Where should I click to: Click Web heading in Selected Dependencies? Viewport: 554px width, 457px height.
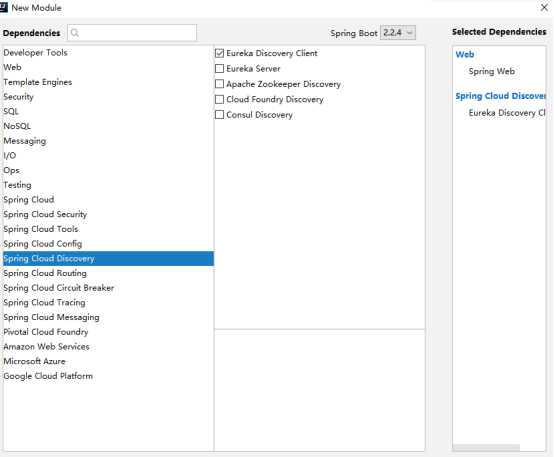[465, 54]
